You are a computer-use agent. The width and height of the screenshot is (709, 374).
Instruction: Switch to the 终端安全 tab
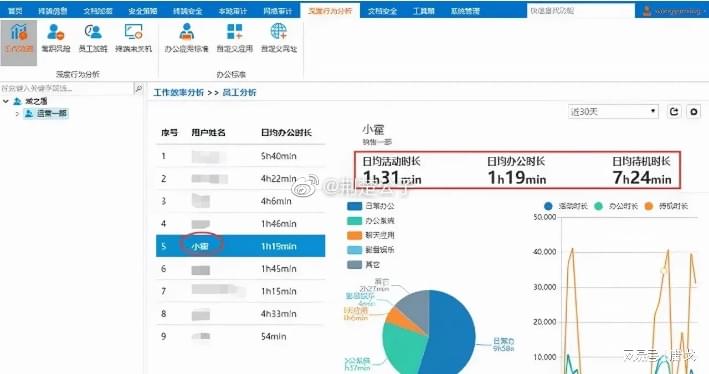188,11
